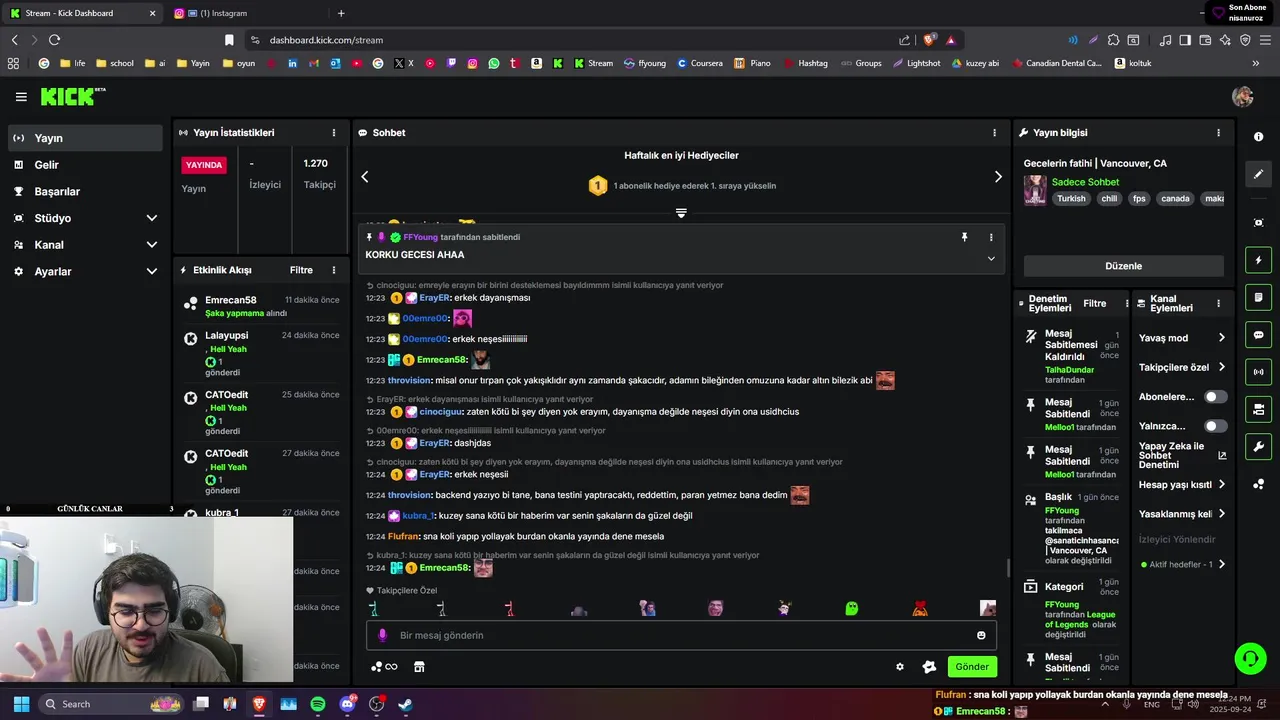This screenshot has height=720, width=1280.
Task: Click the Düzenle button
Action: pos(1123,266)
